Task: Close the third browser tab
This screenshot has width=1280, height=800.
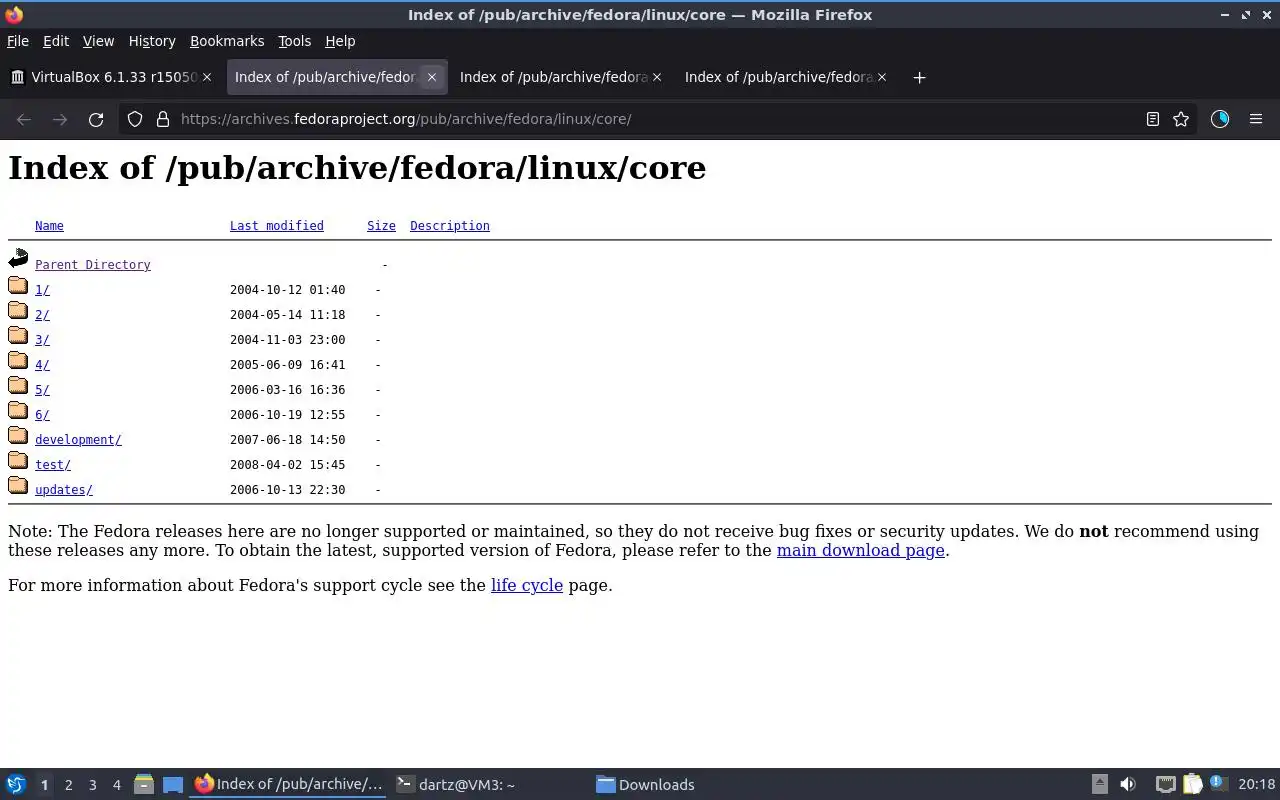Action: 657,77
